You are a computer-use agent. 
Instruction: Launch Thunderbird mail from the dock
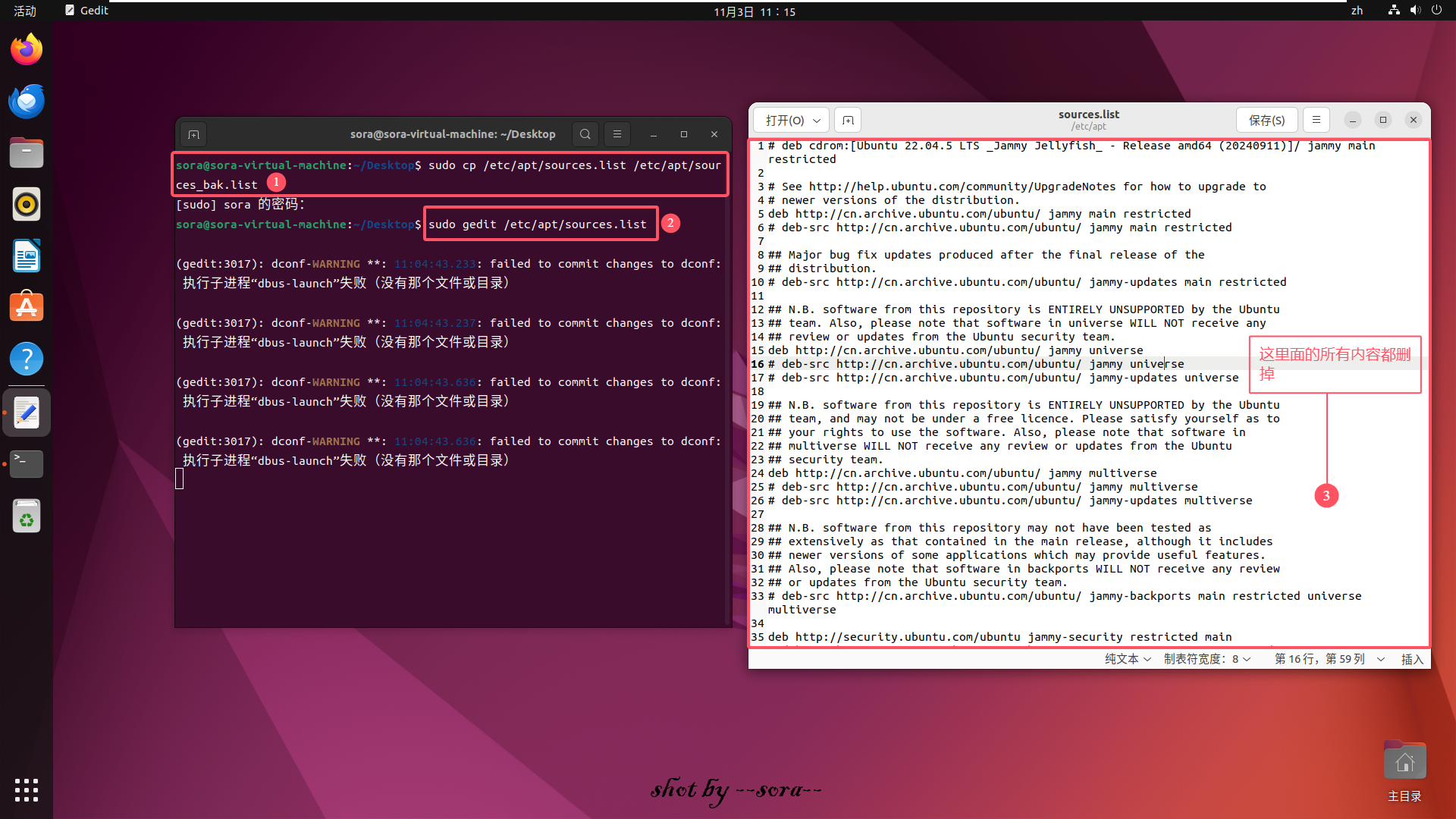point(27,102)
